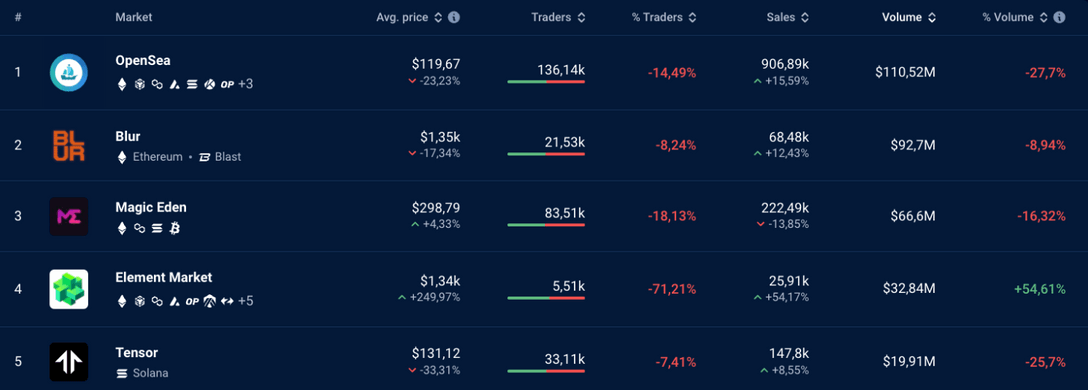Click the OpenSea marketplace logo
The height and width of the screenshot is (390, 1088).
click(x=69, y=72)
